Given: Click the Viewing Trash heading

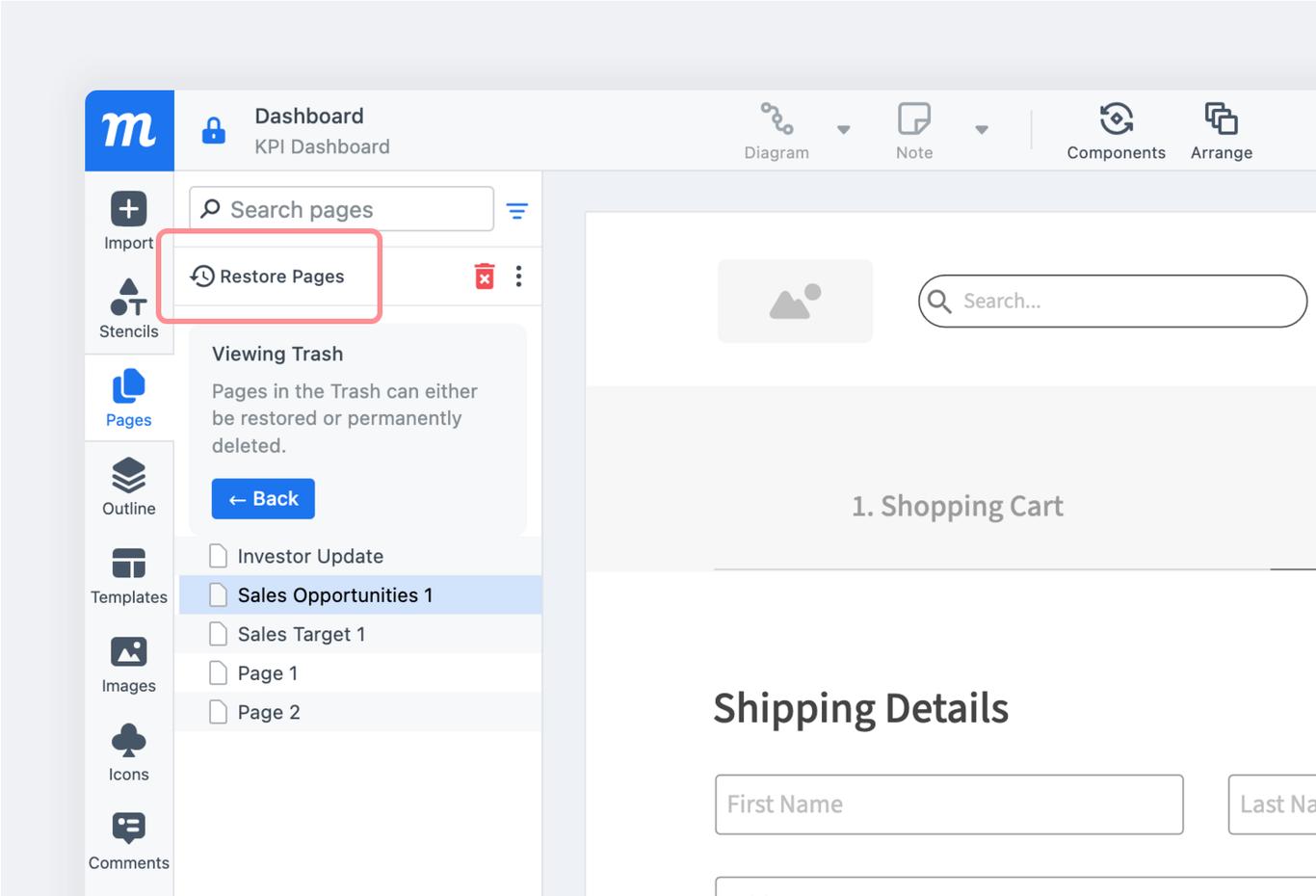Looking at the screenshot, I should (x=277, y=354).
